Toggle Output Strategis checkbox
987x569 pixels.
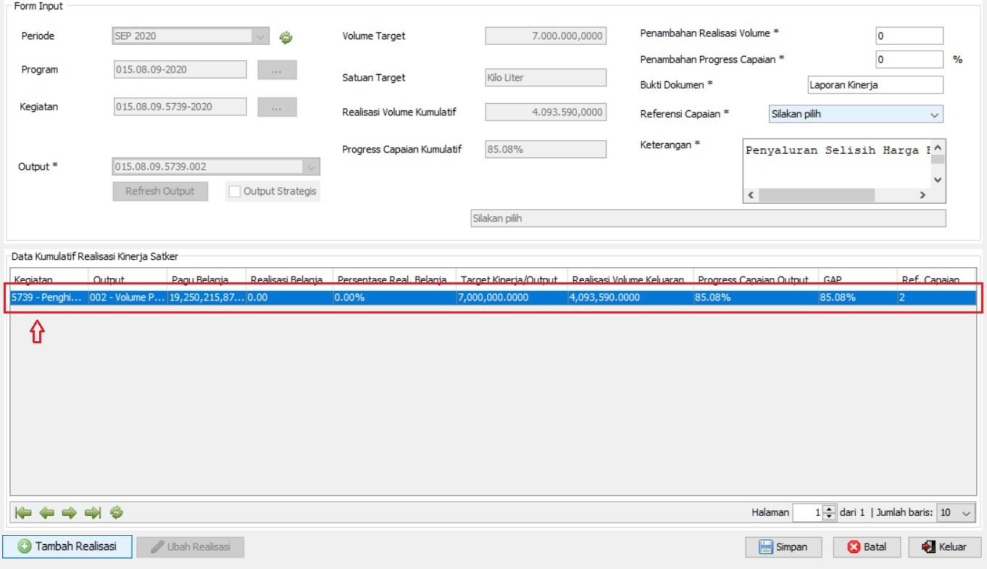(234, 191)
